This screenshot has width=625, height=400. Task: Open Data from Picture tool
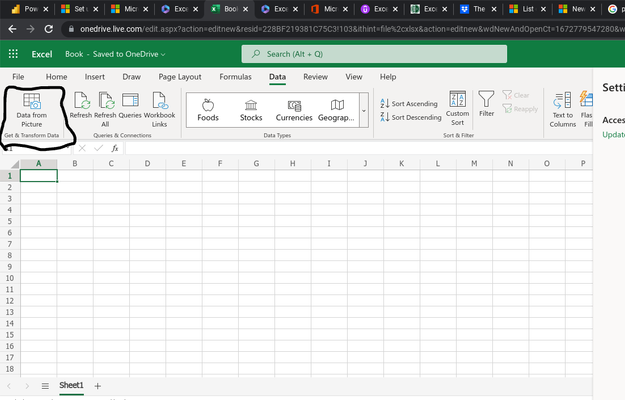coord(31,110)
